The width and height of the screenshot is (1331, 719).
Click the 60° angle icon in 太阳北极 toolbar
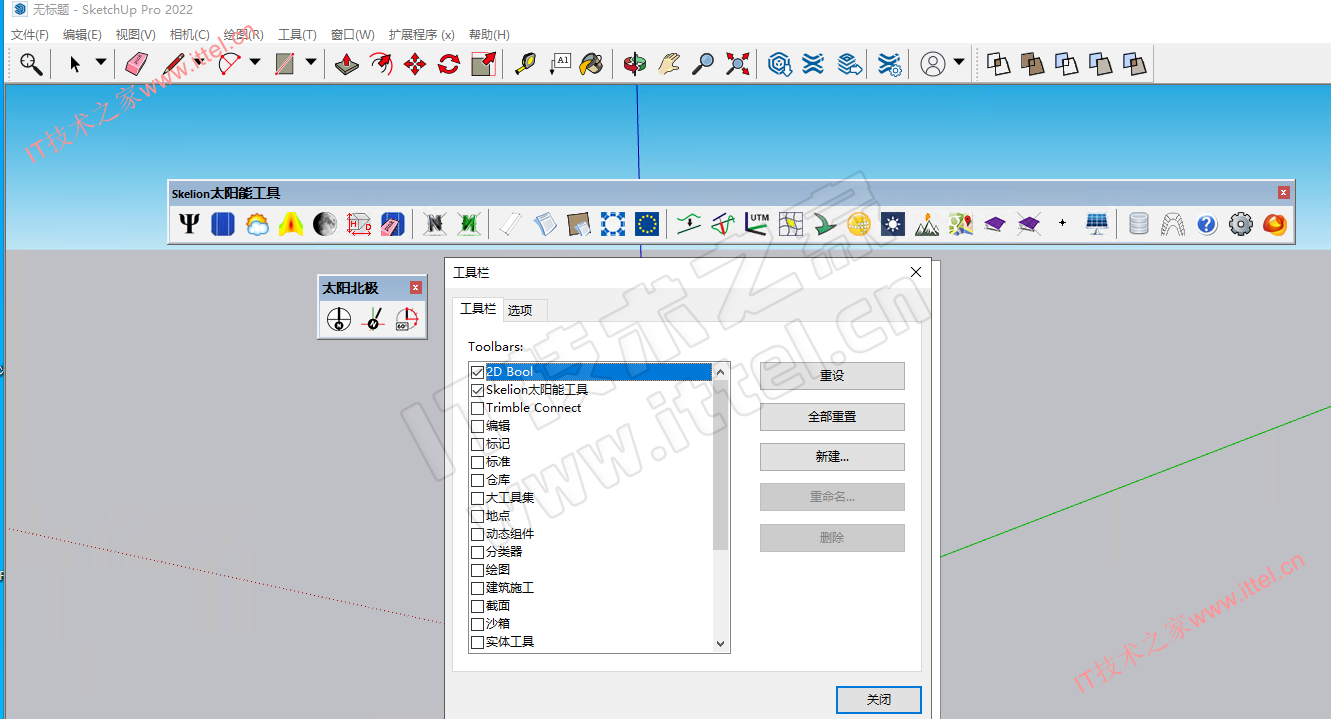coord(406,320)
